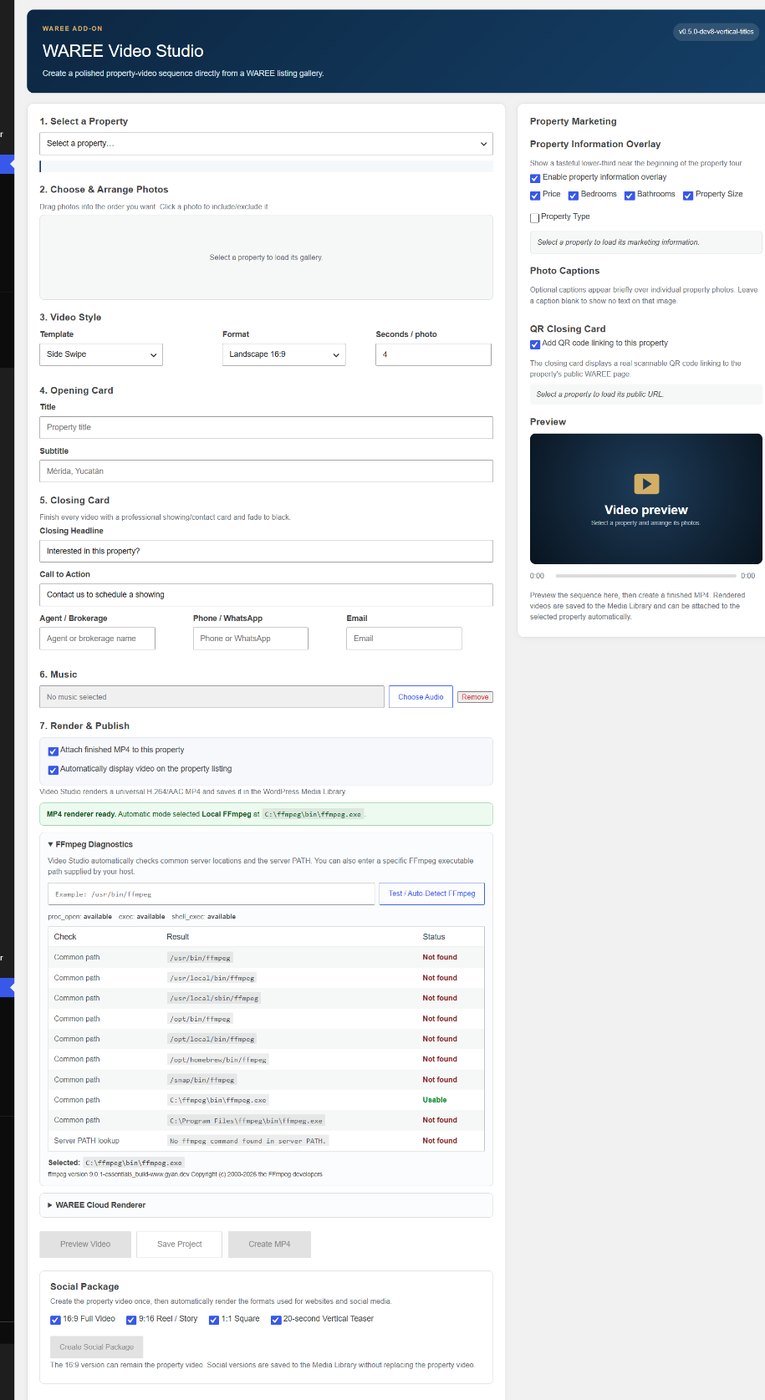Click the Seconds / photo input field
765x1400 pixels.
coord(433,354)
